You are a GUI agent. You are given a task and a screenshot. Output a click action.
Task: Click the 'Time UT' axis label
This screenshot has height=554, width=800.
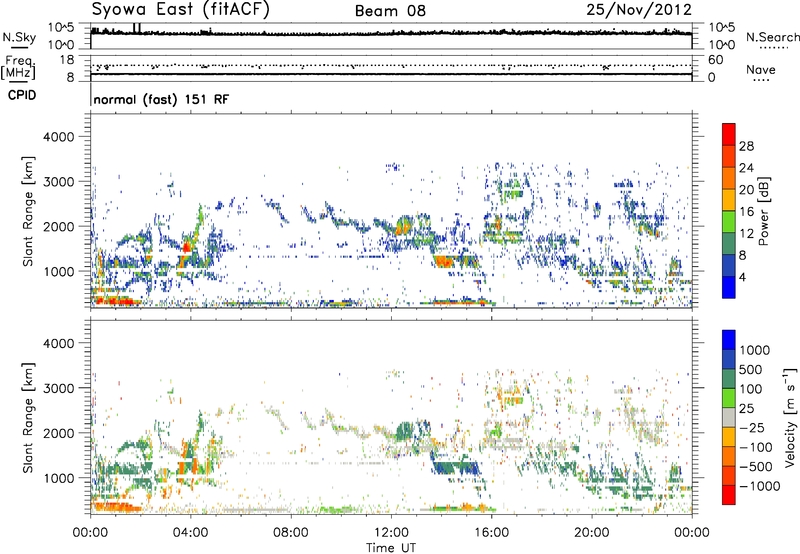pos(391,548)
